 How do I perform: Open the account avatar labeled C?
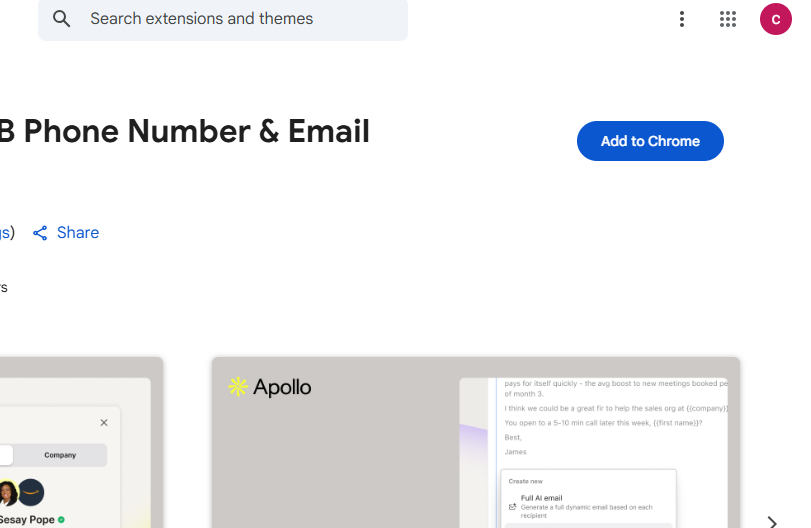(x=776, y=19)
